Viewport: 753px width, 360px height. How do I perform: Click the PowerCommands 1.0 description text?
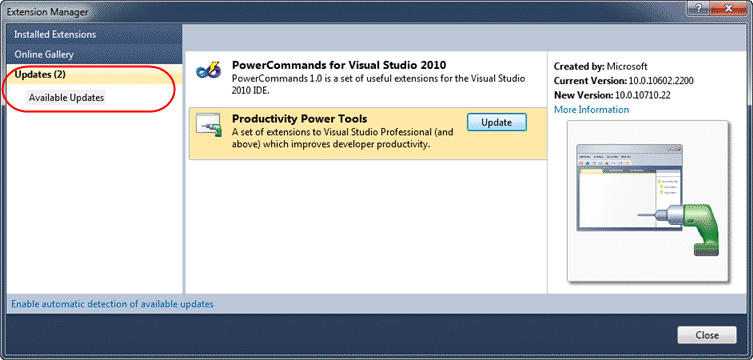pos(378,84)
